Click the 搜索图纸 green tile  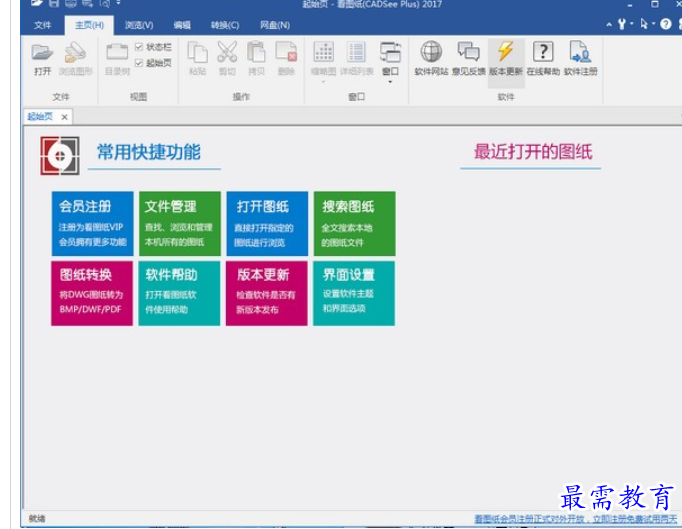pyautogui.click(x=354, y=224)
